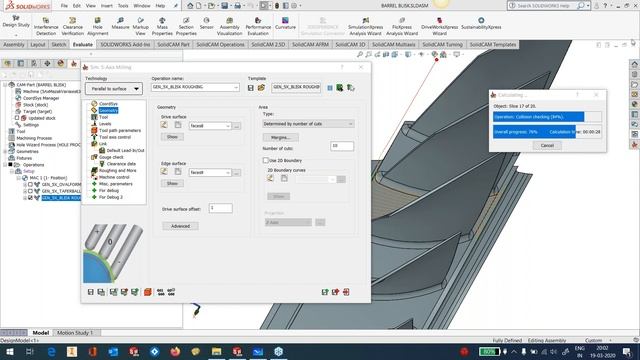Select the Measure tool
The width and height of the screenshot is (640, 360).
pyautogui.click(x=120, y=23)
